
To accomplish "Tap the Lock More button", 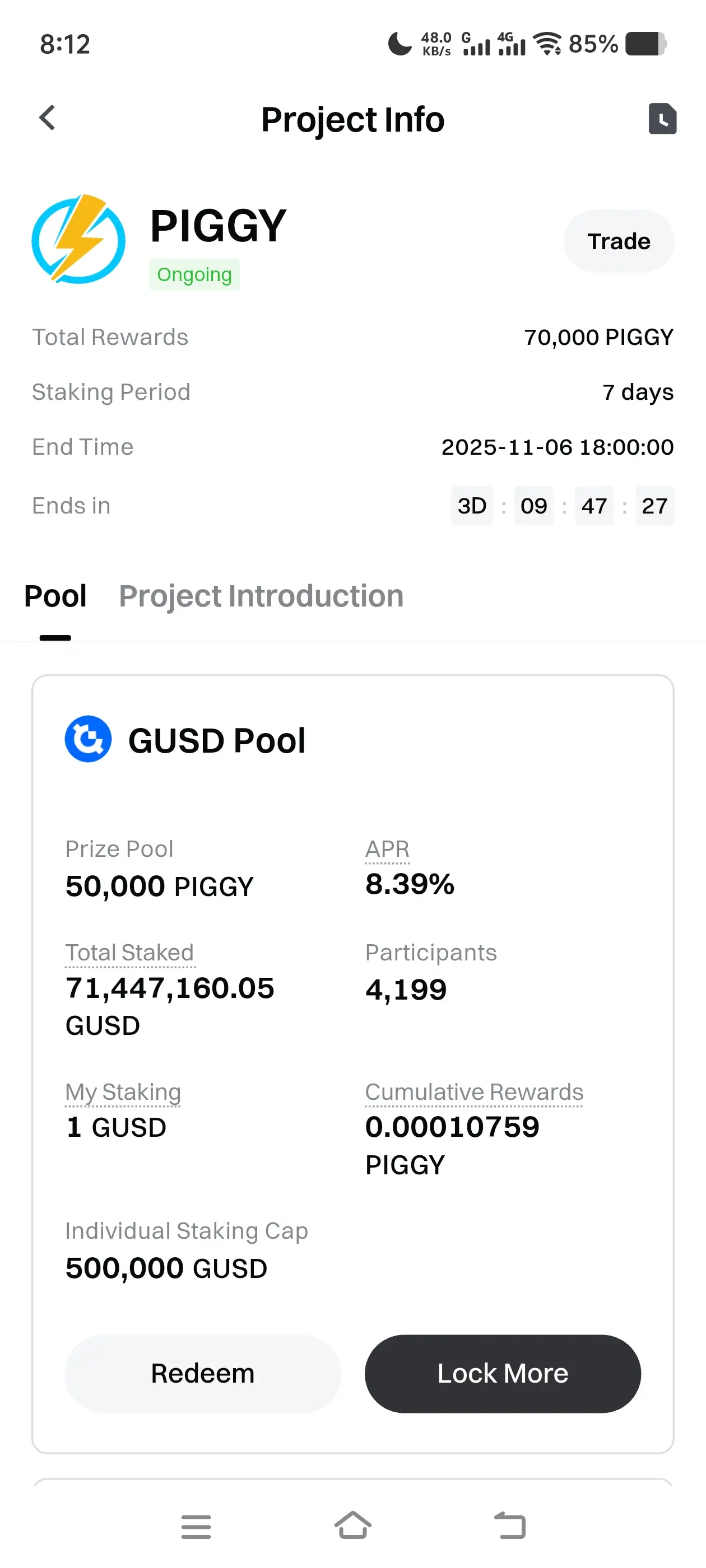I will [503, 1373].
